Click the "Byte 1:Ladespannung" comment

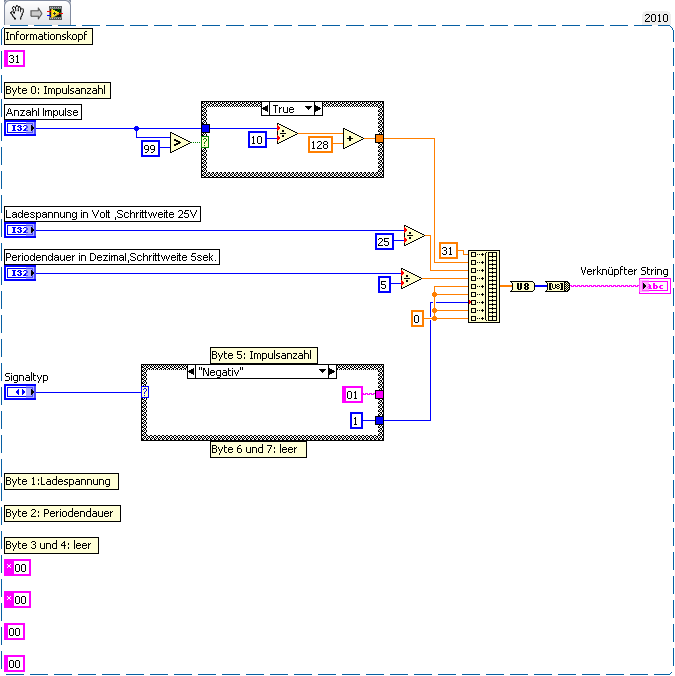61,481
